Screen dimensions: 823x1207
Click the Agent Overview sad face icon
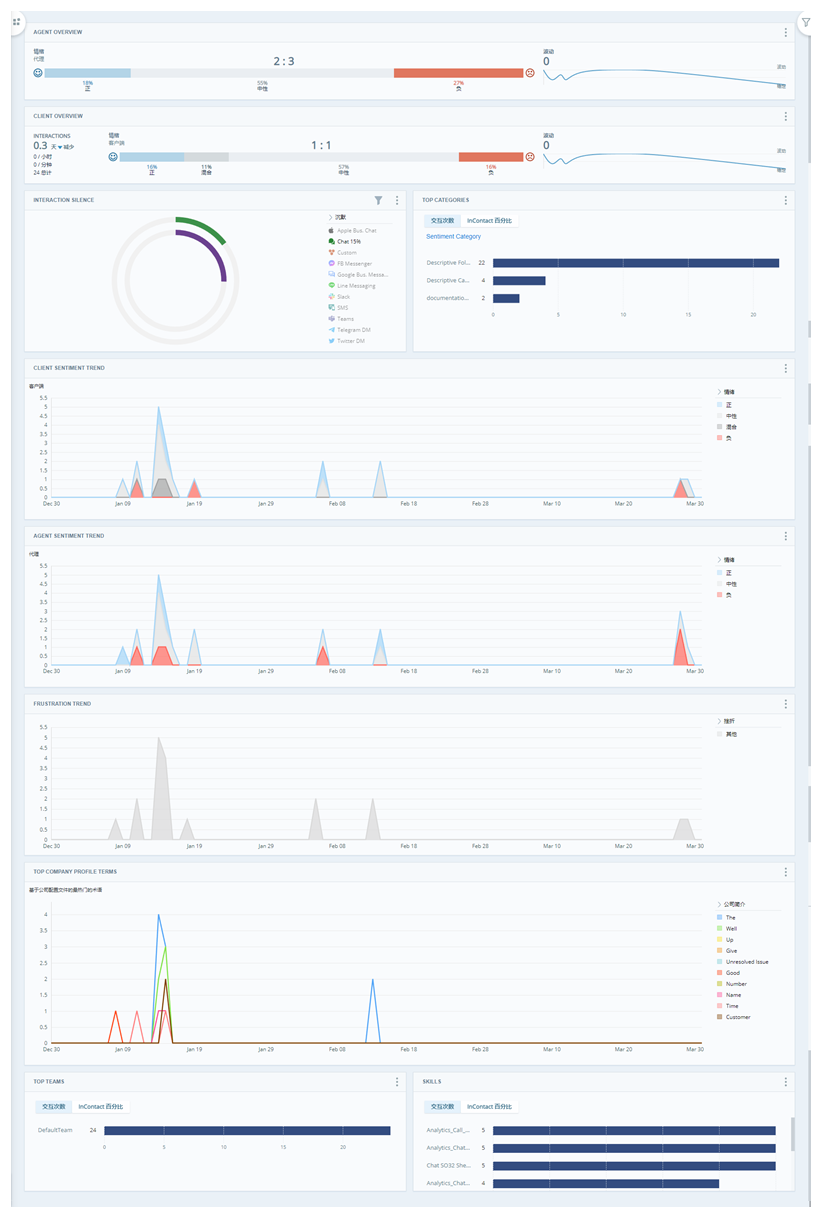pyautogui.click(x=530, y=73)
